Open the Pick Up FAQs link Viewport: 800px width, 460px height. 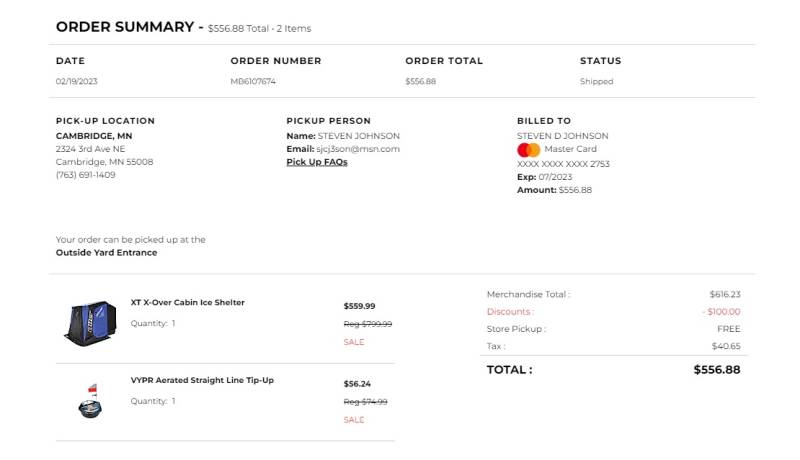(317, 162)
